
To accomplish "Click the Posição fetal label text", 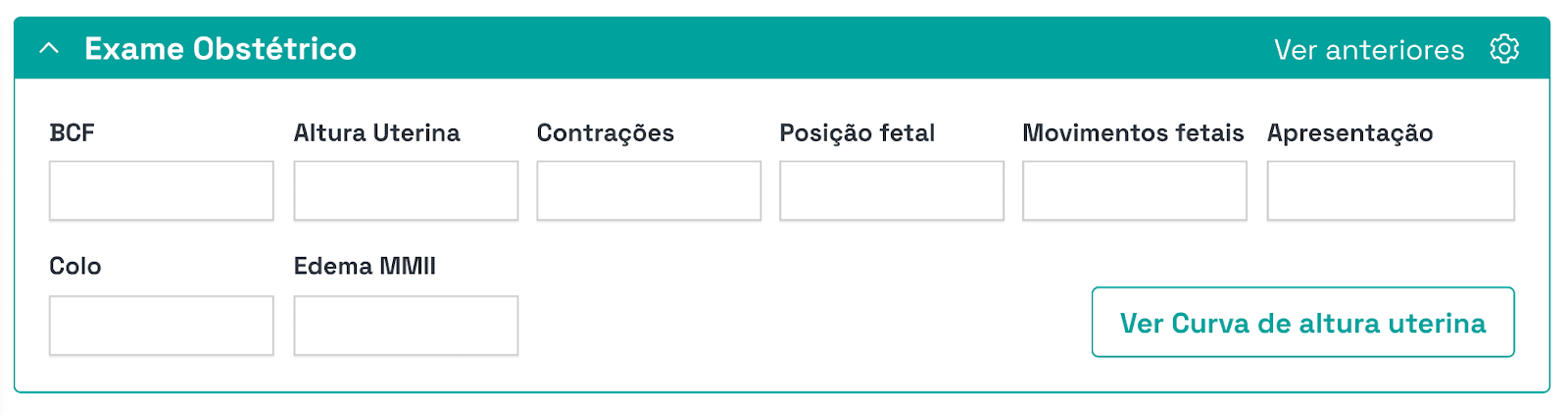I will tap(857, 133).
